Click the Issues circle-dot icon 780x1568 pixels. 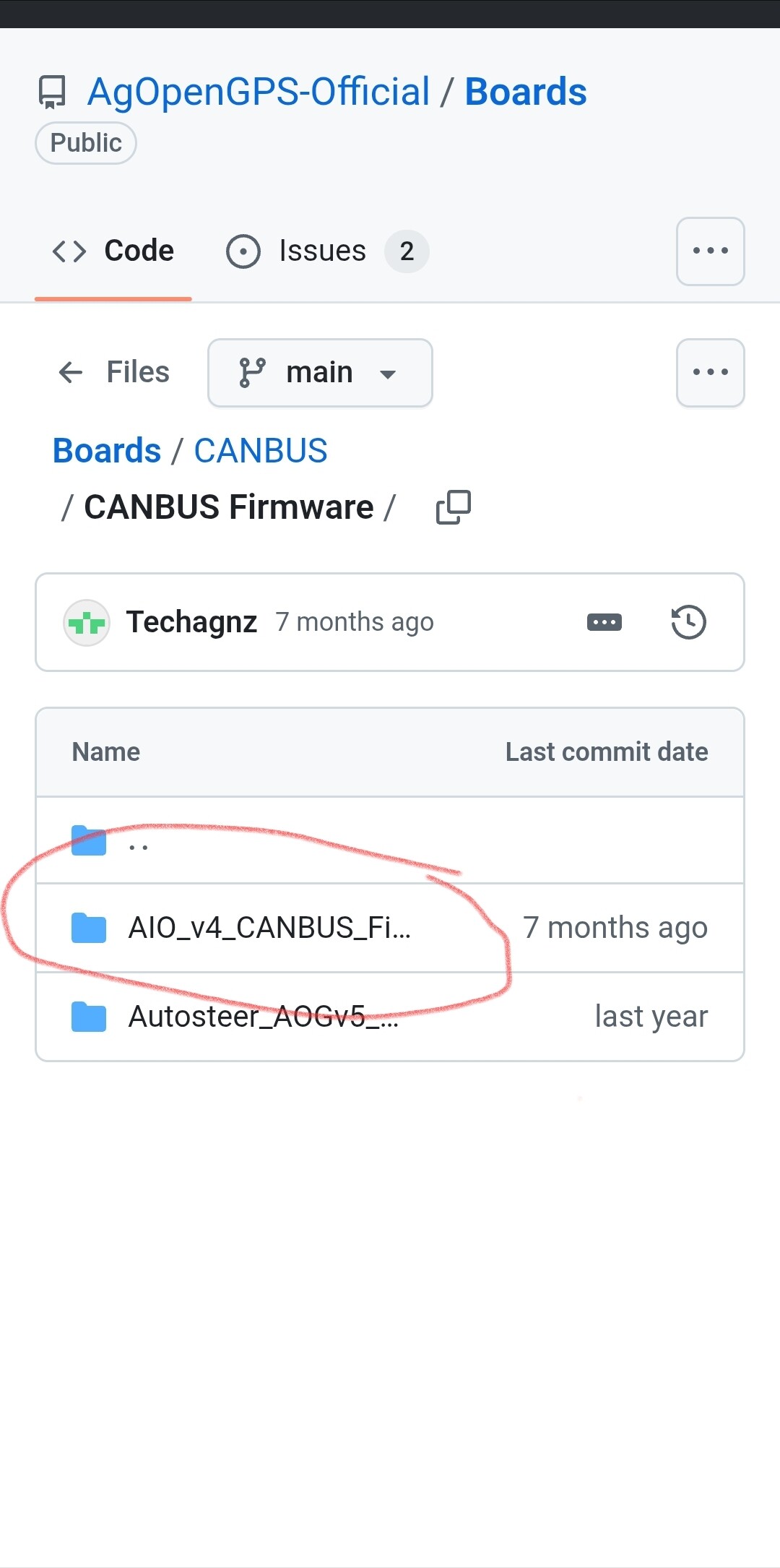(x=243, y=251)
